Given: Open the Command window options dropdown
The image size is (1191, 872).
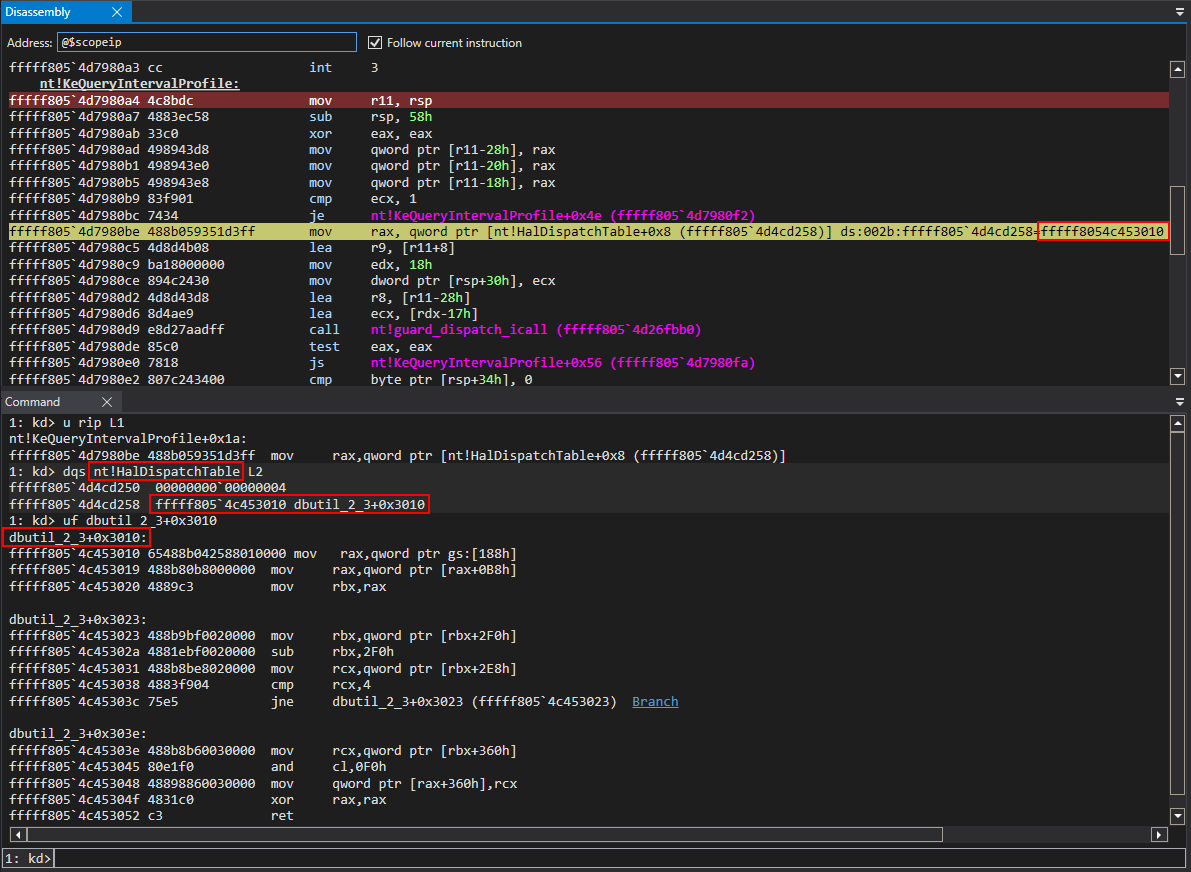Looking at the screenshot, I should (x=1179, y=402).
